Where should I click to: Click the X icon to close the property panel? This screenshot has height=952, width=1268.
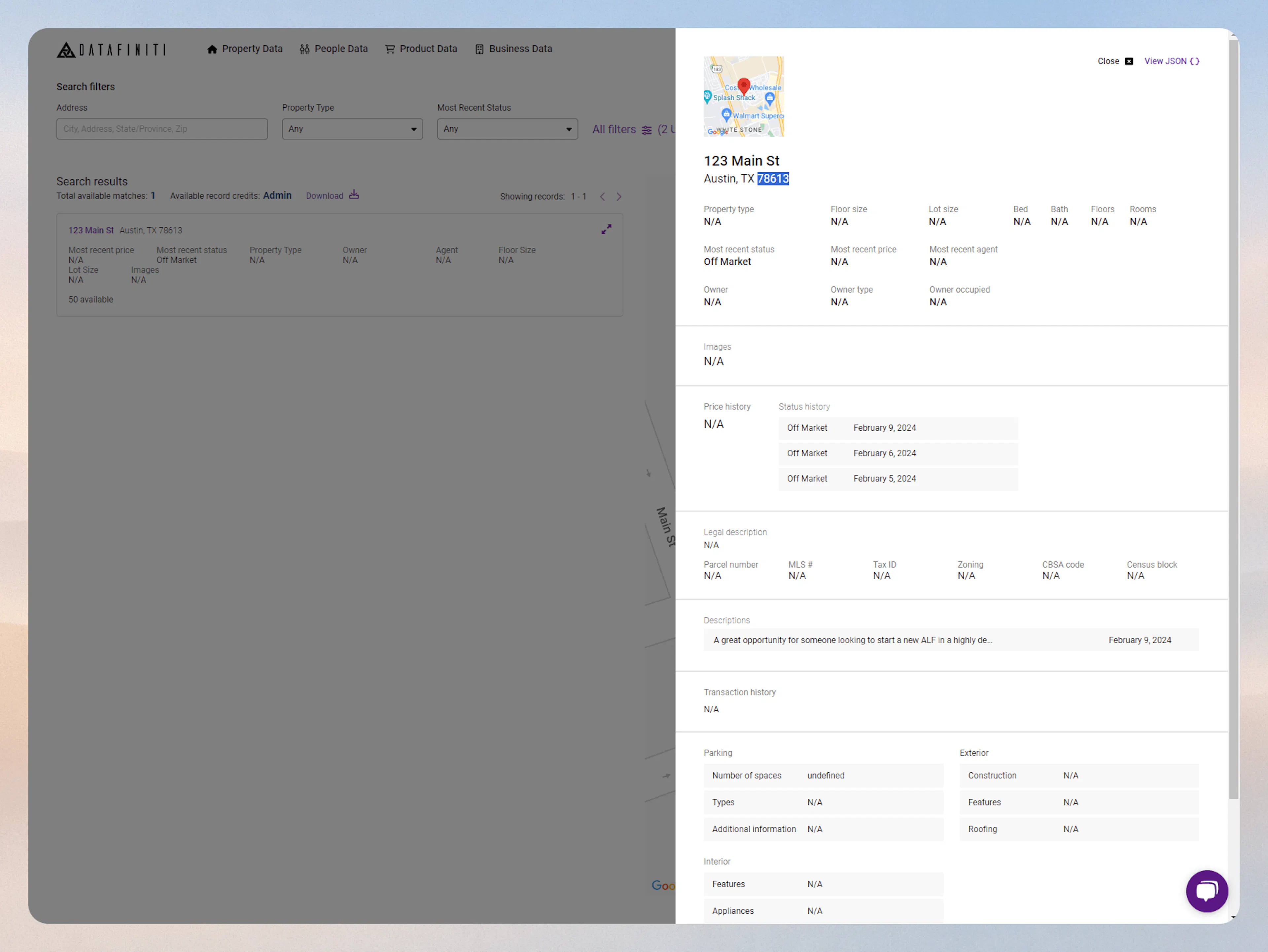click(x=1129, y=61)
